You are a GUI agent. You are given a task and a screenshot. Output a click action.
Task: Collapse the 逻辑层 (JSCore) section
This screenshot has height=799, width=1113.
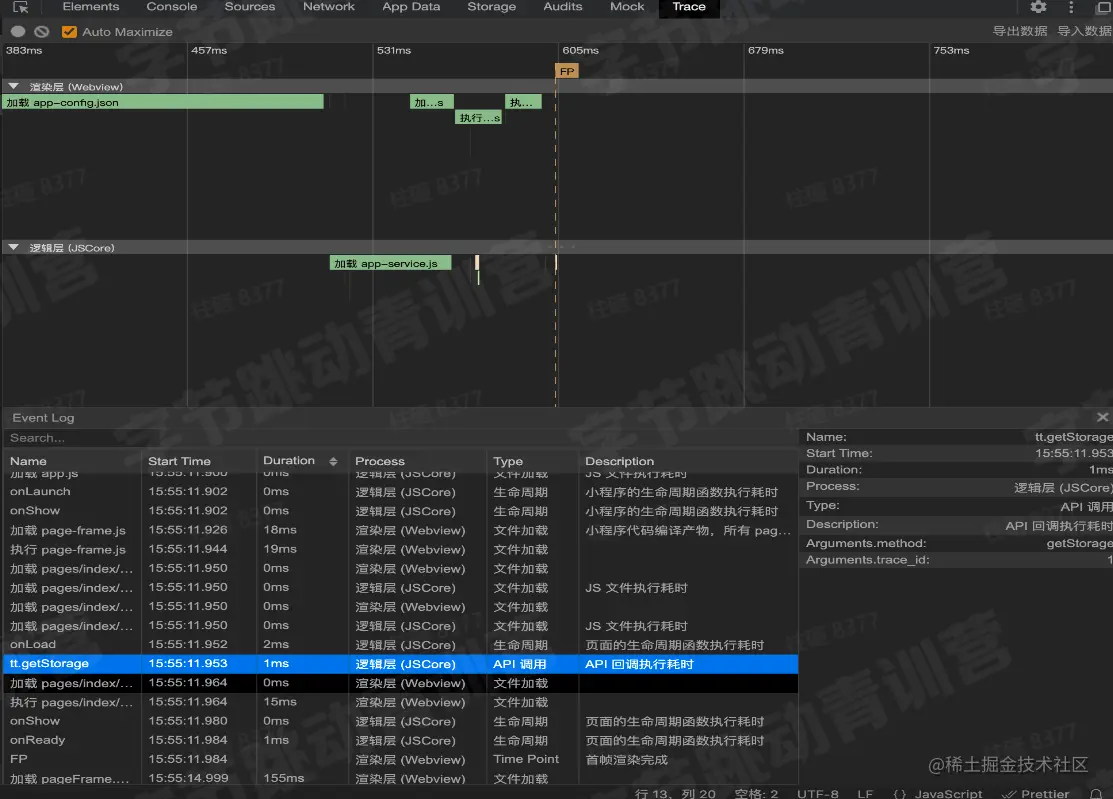tap(13, 248)
